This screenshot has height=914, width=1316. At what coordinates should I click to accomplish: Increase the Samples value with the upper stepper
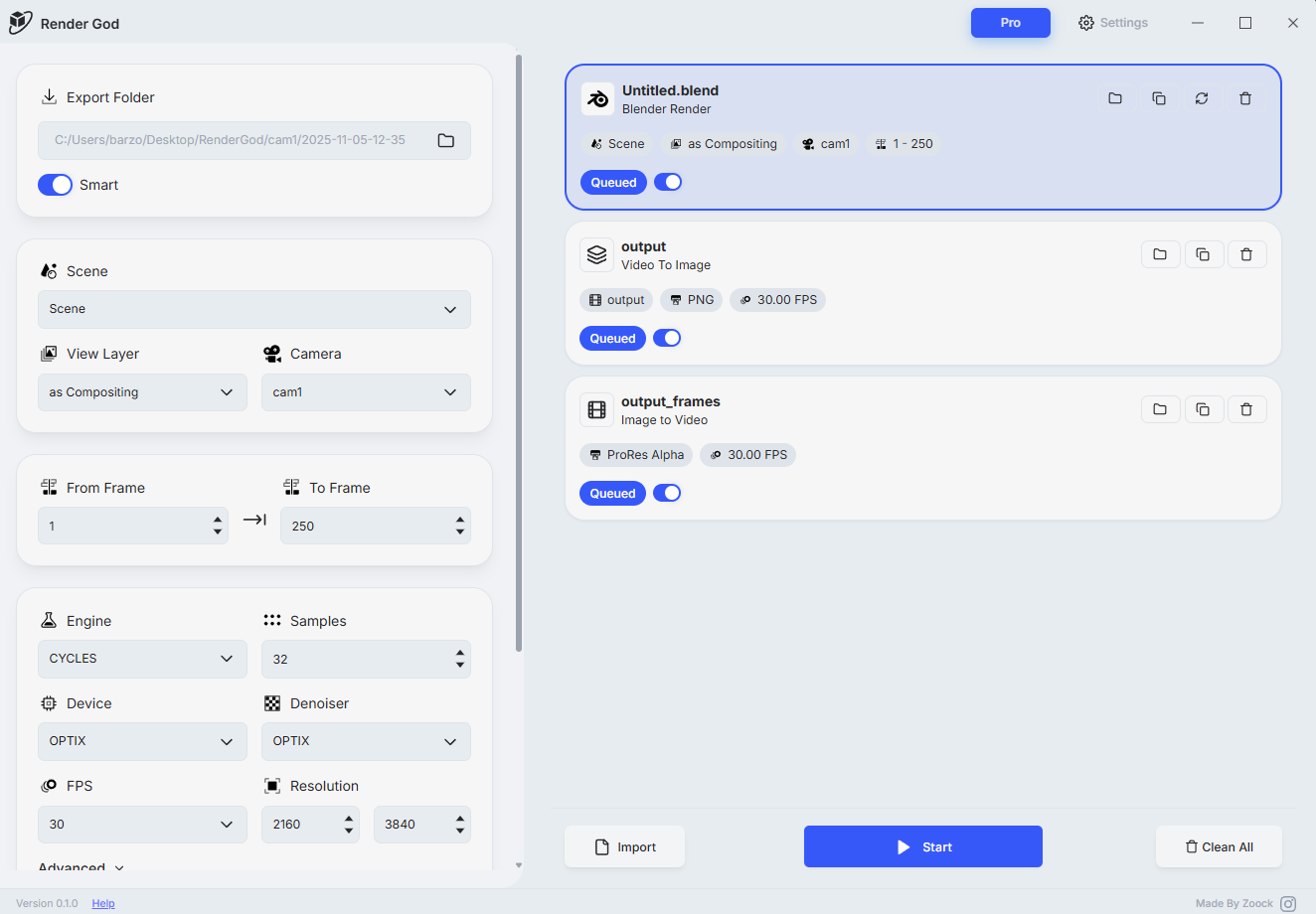click(x=458, y=653)
